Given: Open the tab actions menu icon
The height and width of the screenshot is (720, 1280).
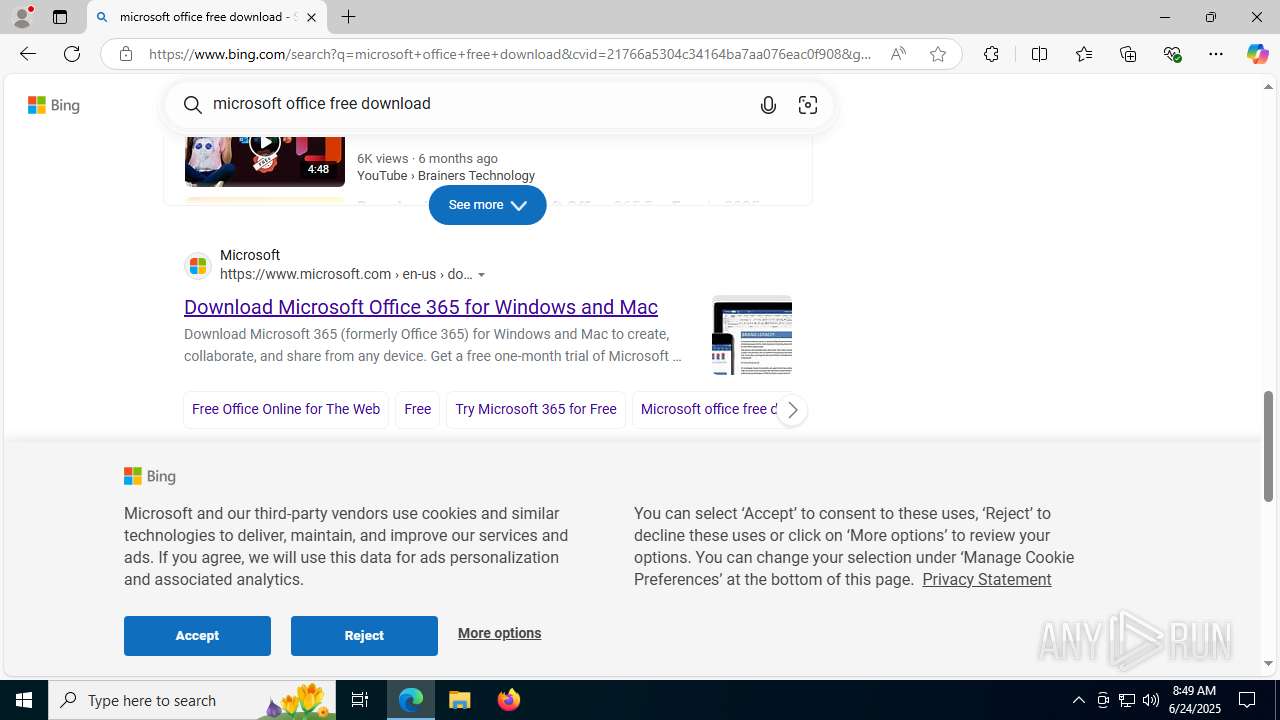Looking at the screenshot, I should pyautogui.click(x=60, y=17).
